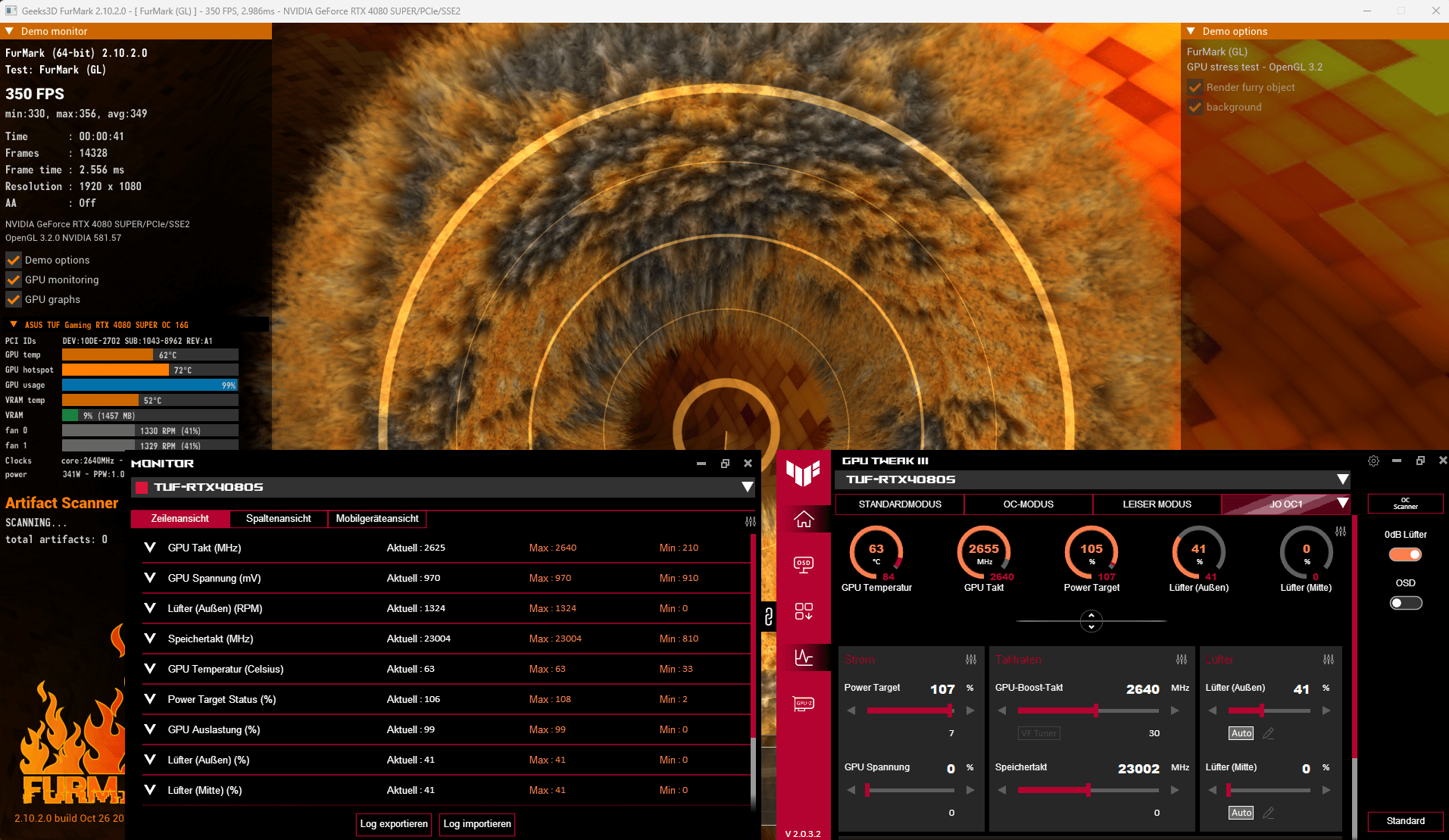The width and height of the screenshot is (1449, 840).
Task: Open the utility downloads grid icon
Action: coord(804,611)
